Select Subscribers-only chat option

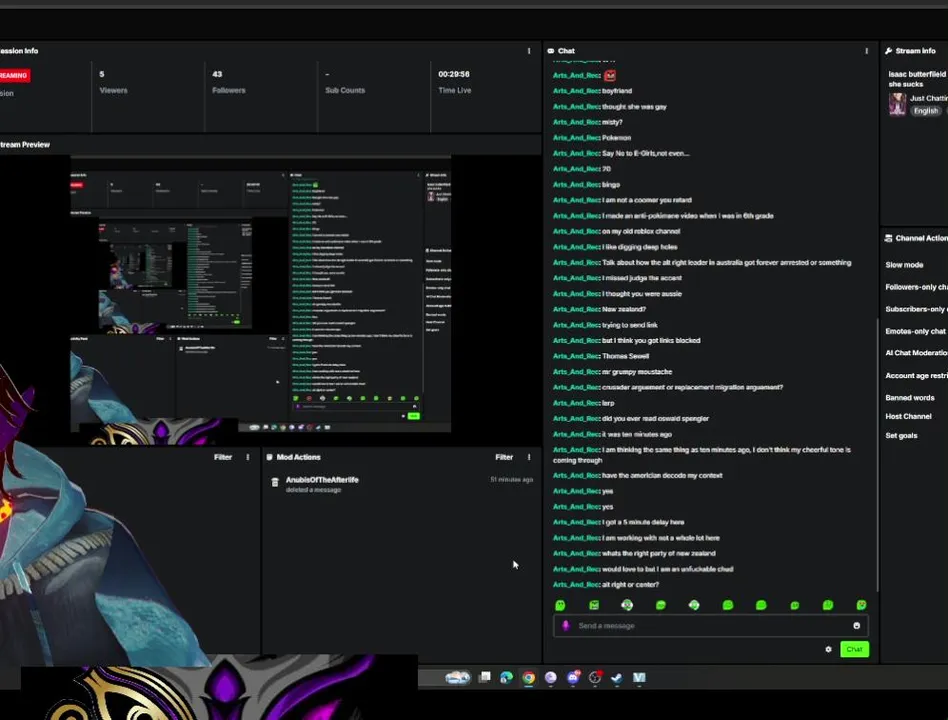coord(917,310)
